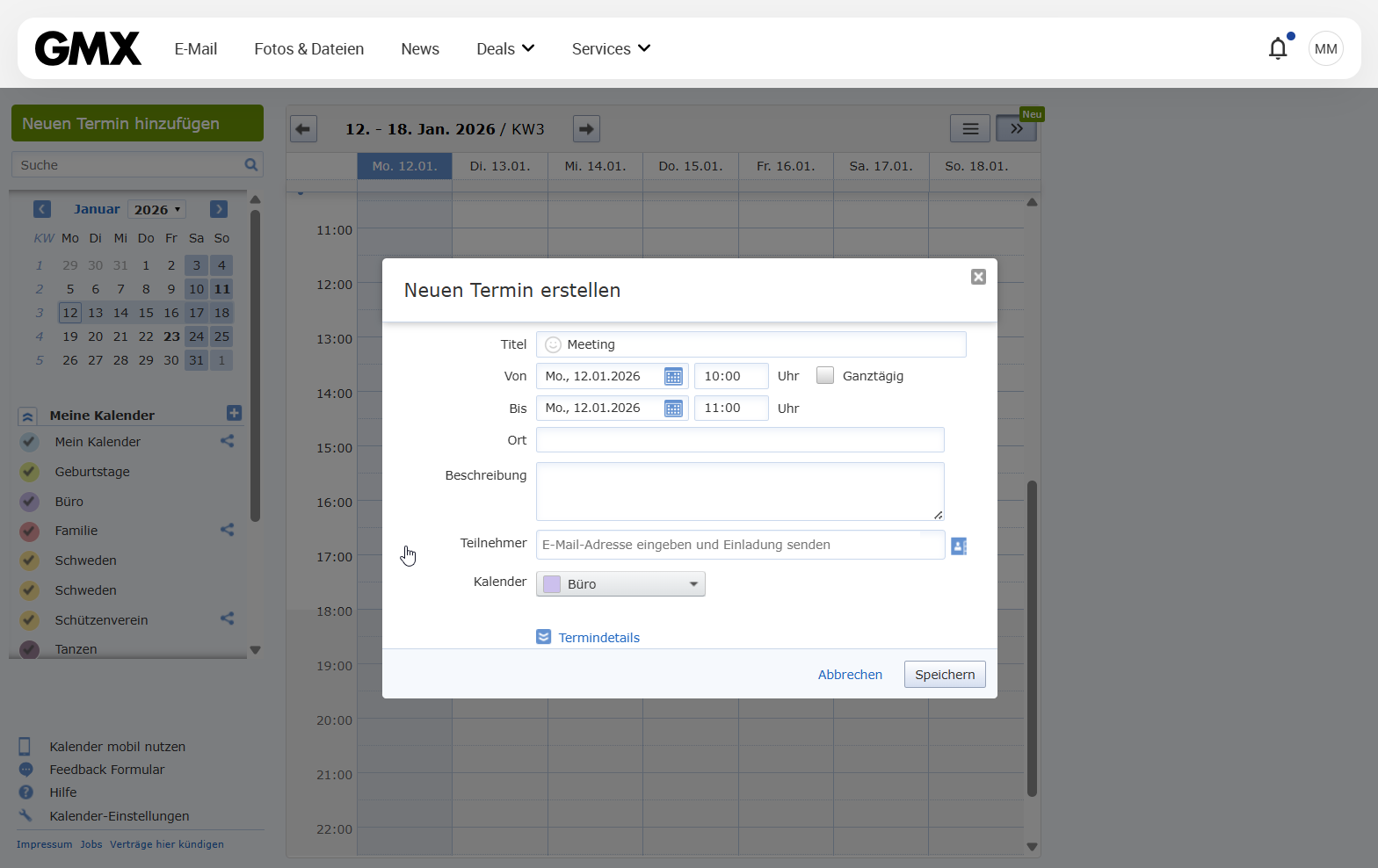Open the notifications bell
1378x868 pixels.
click(1278, 48)
